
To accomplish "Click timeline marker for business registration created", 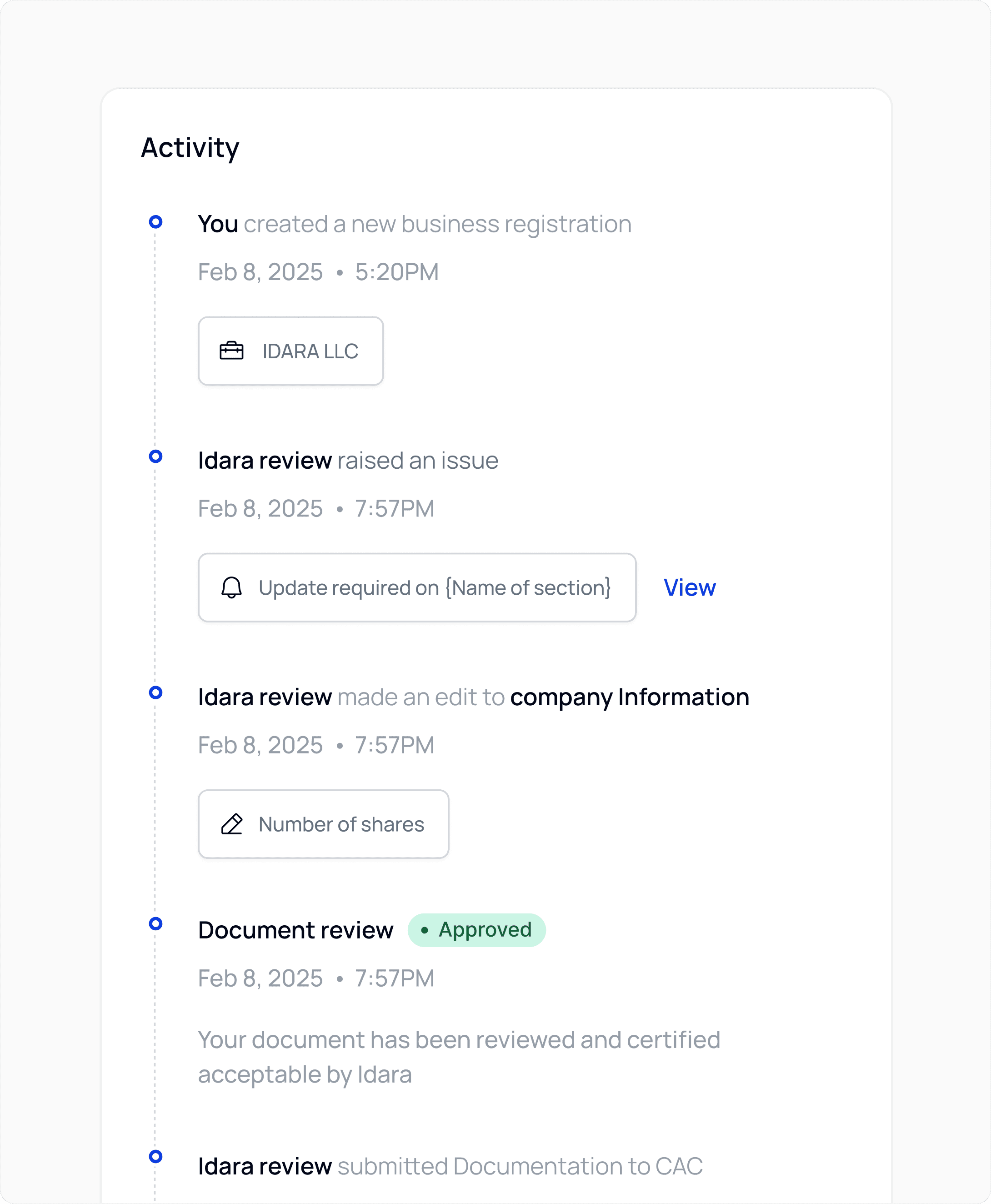I will point(155,221).
